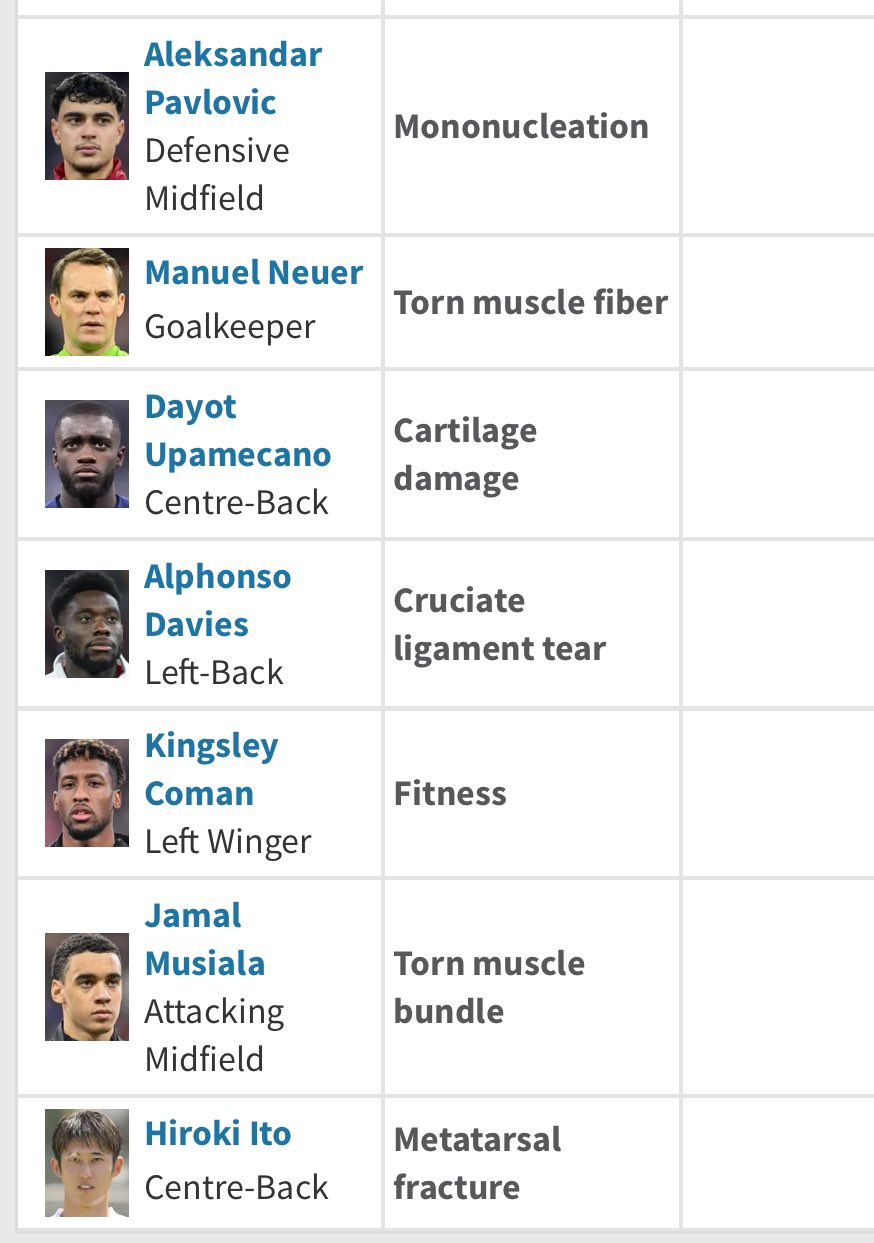
Task: Select the thumbnail beside Hiroki Ito
Action: pos(87,1162)
